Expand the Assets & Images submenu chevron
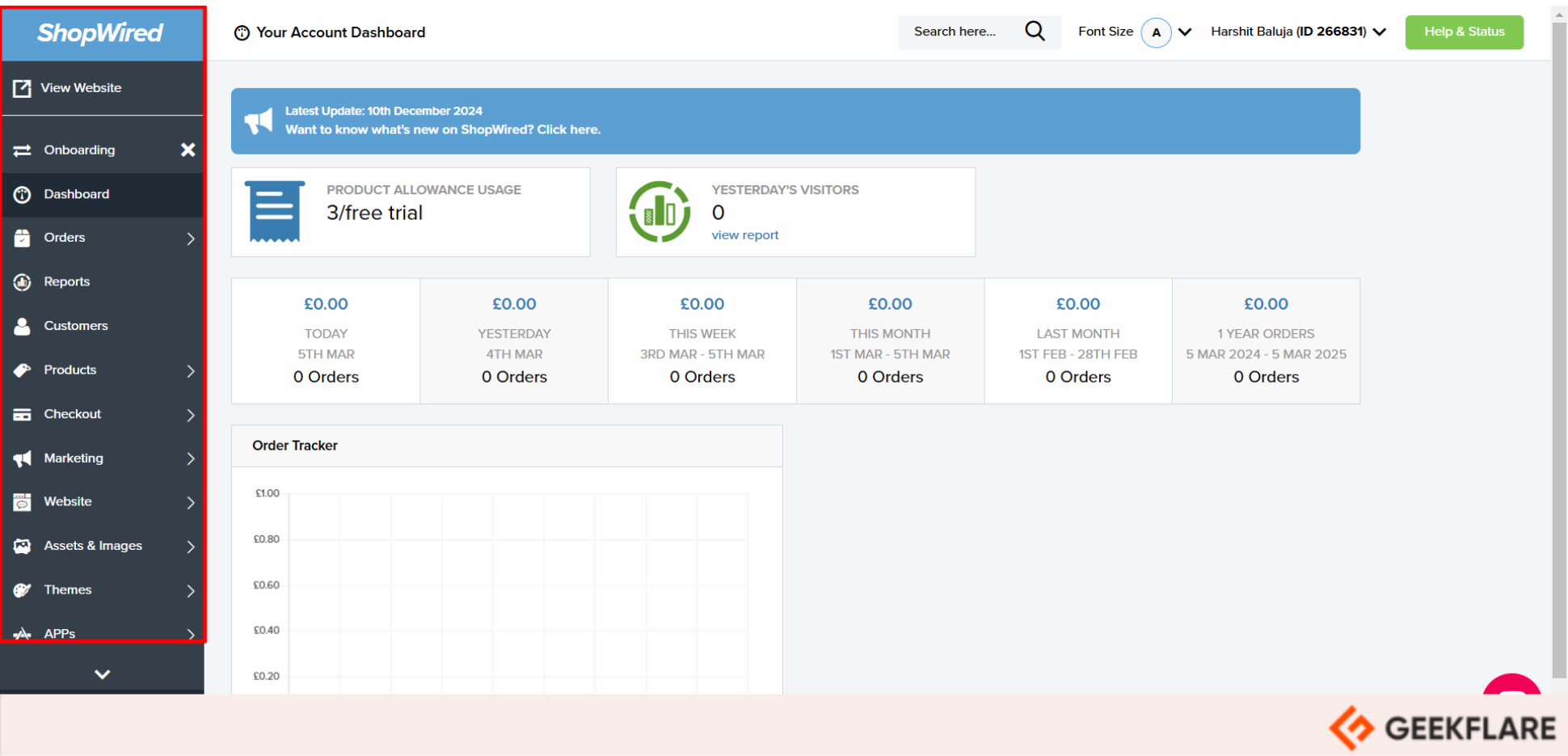The image size is (1568, 756). pos(191,547)
